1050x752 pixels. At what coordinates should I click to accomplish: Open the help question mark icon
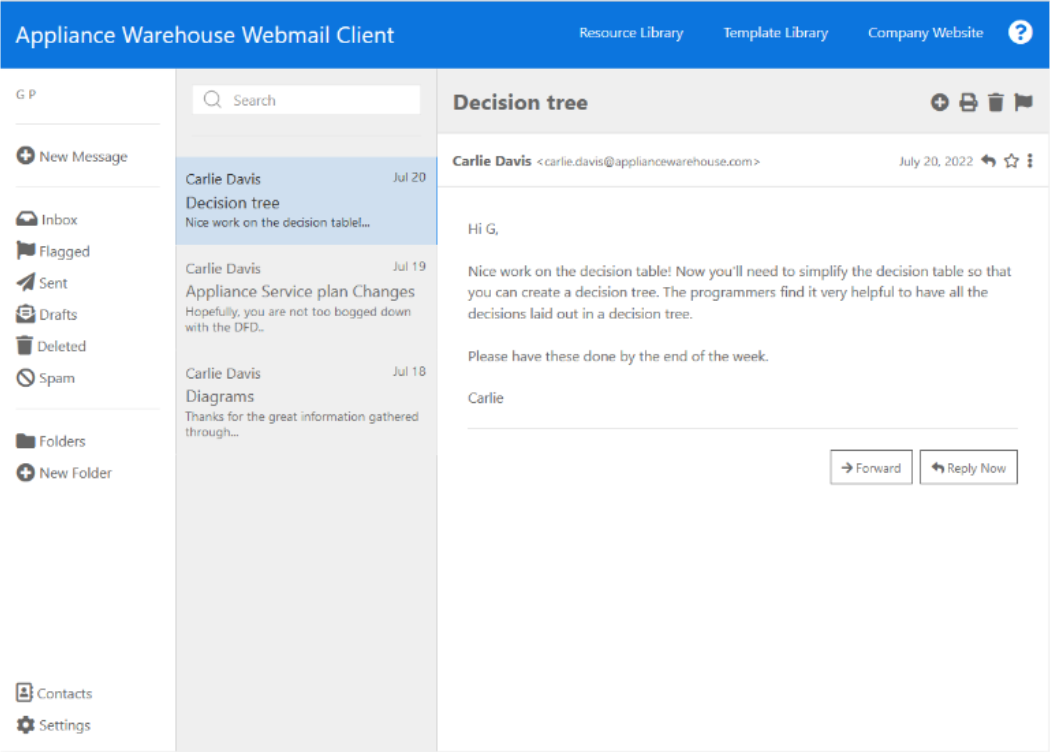(1020, 32)
